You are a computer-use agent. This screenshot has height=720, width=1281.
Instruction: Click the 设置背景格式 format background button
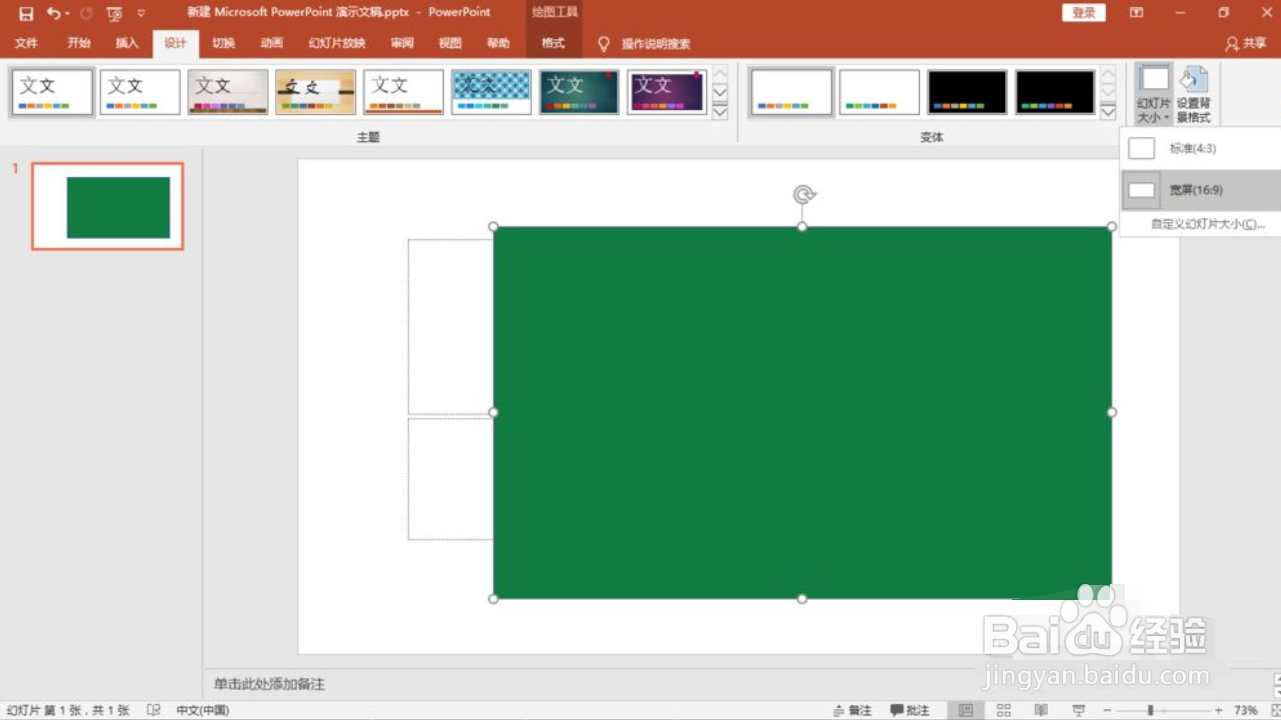[1194, 95]
